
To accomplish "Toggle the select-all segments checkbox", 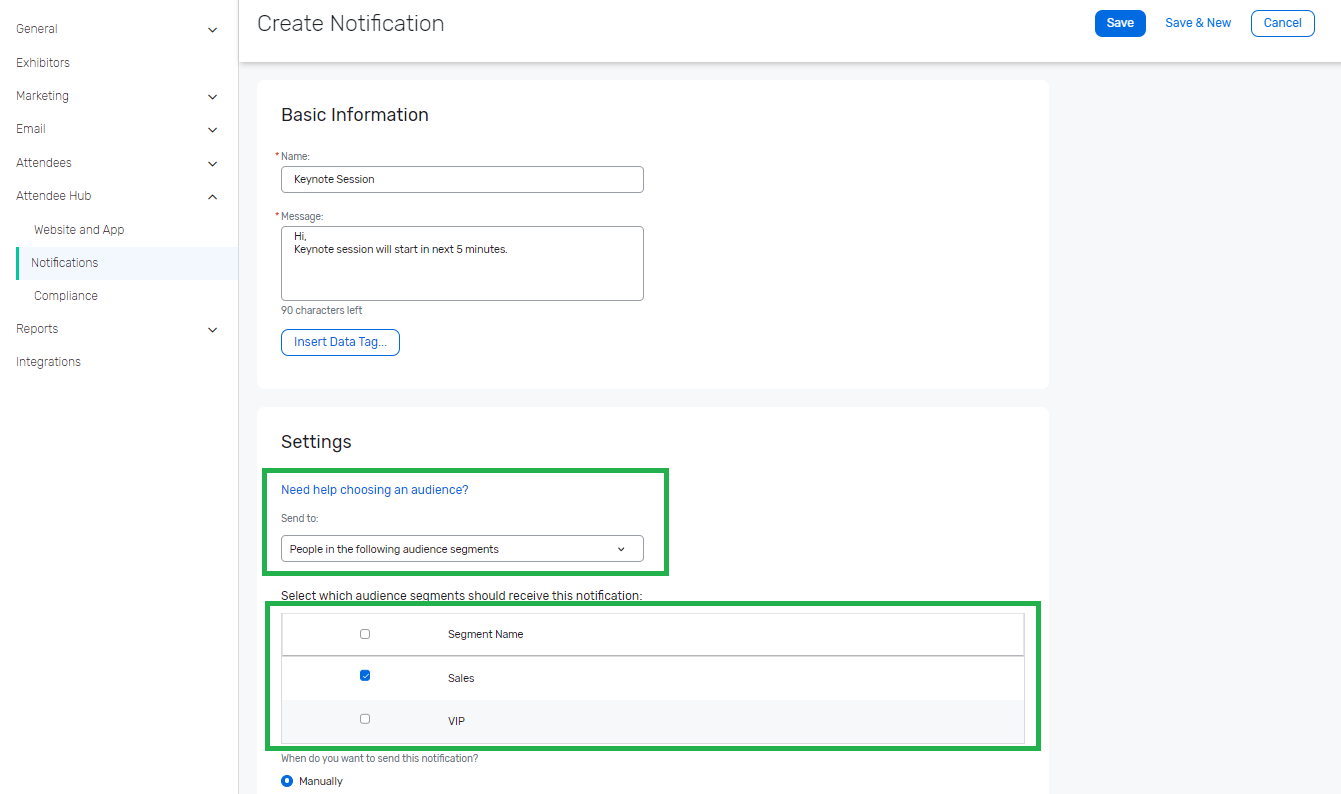I will 365,634.
